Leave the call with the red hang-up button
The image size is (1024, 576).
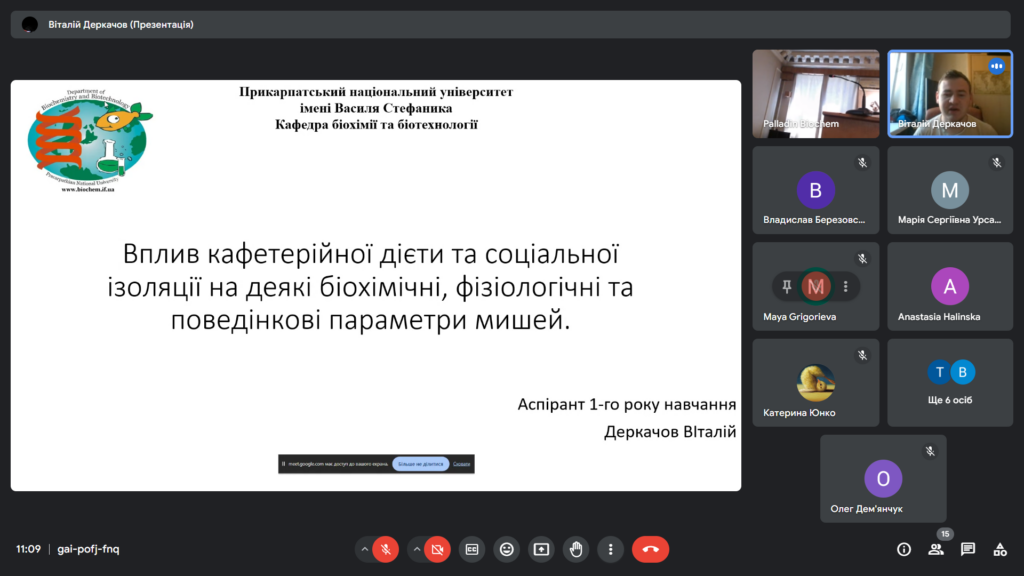(x=650, y=549)
